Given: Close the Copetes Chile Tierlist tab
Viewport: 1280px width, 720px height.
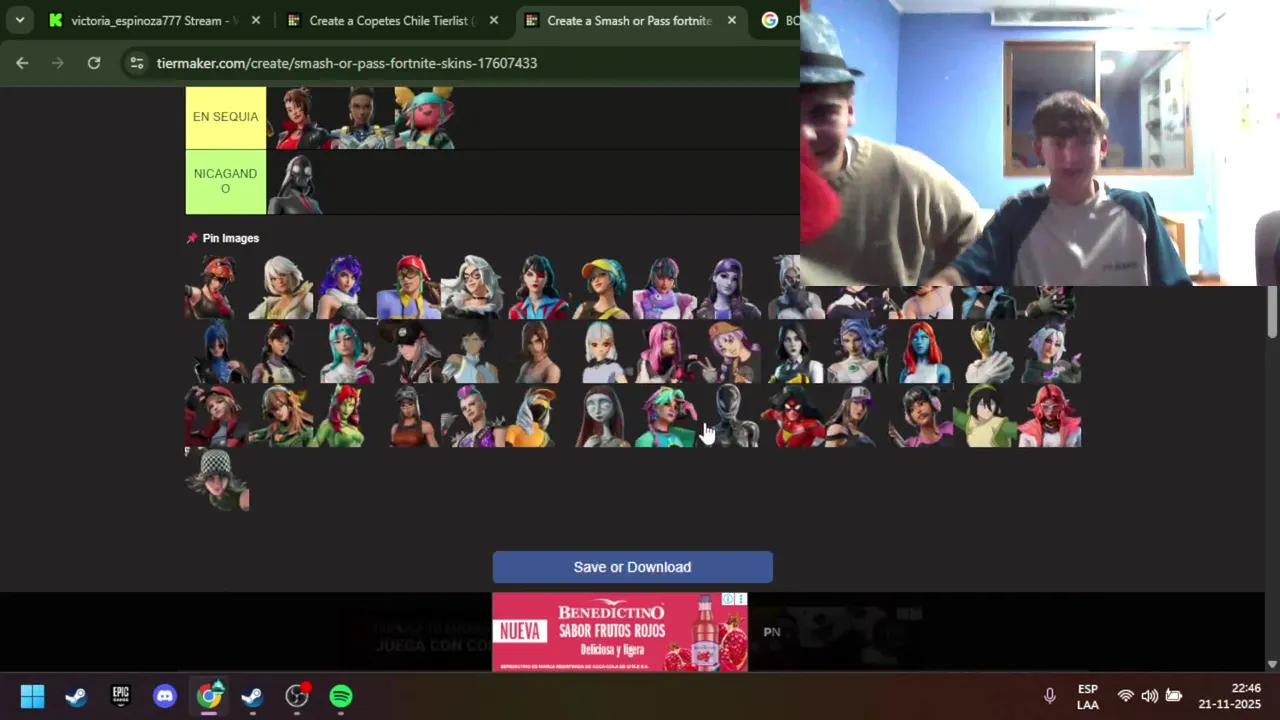Looking at the screenshot, I should pos(494,20).
